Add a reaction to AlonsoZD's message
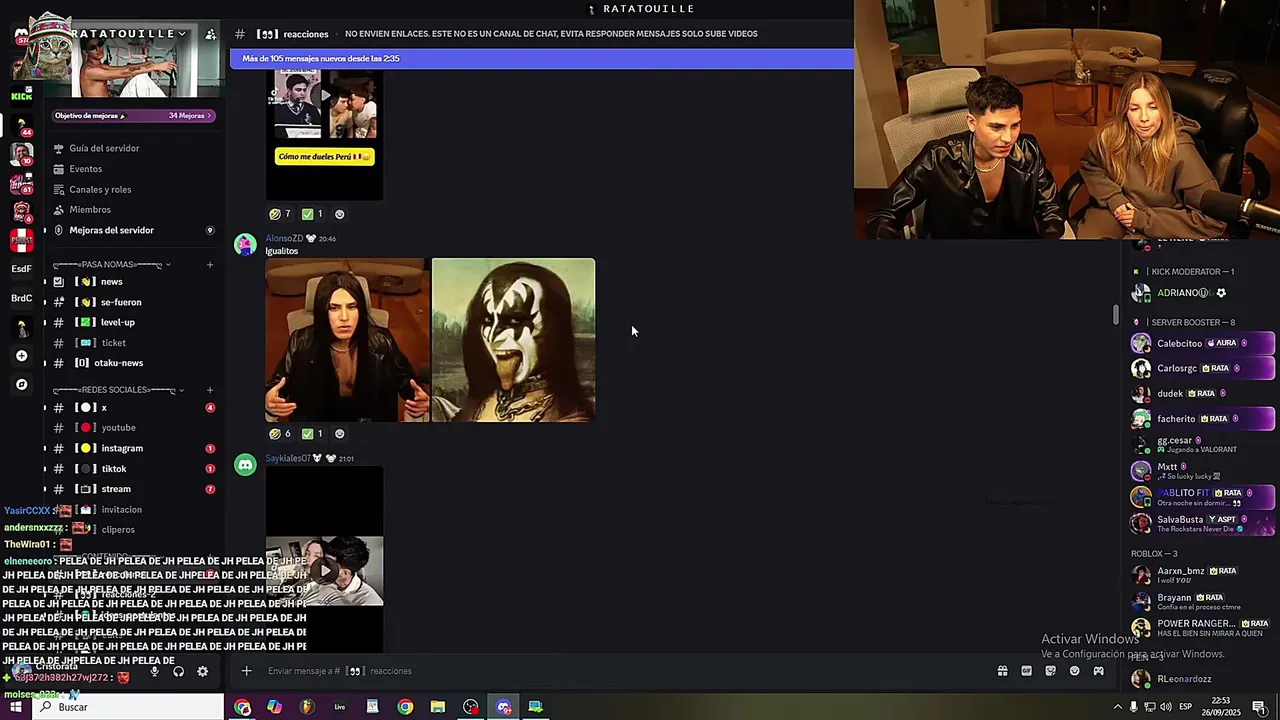The image size is (1280, 720). coord(339,434)
